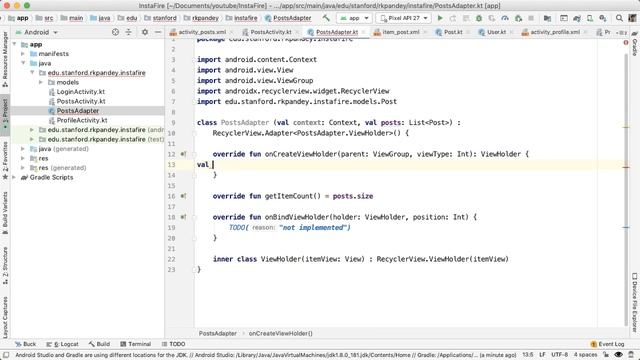Open the Logcat tool window
Screen dimensions: 640x360
click(x=62, y=344)
